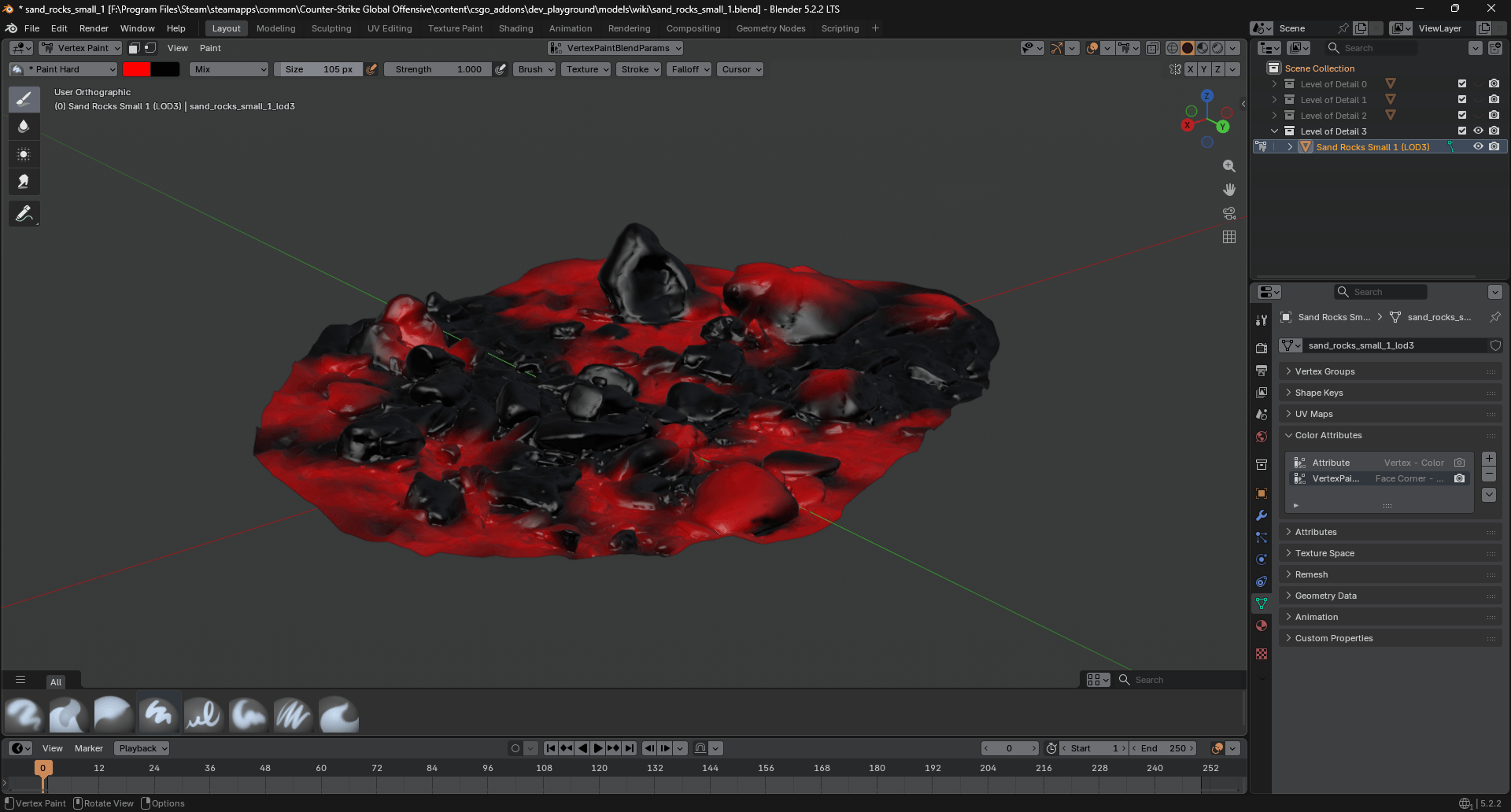The image size is (1511, 812).
Task: Enable size pressure sensitivity pen icon
Action: [372, 69]
